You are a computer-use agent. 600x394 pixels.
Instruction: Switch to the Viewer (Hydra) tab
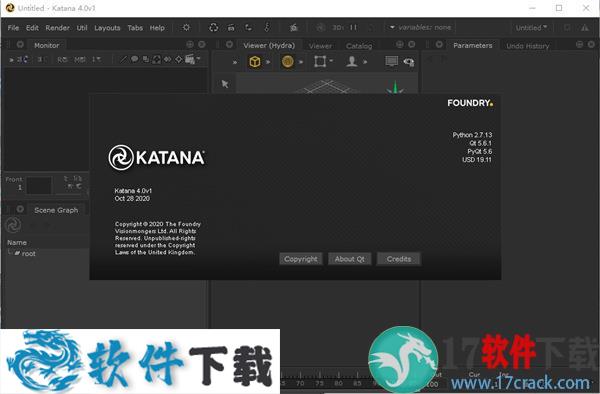(269, 45)
